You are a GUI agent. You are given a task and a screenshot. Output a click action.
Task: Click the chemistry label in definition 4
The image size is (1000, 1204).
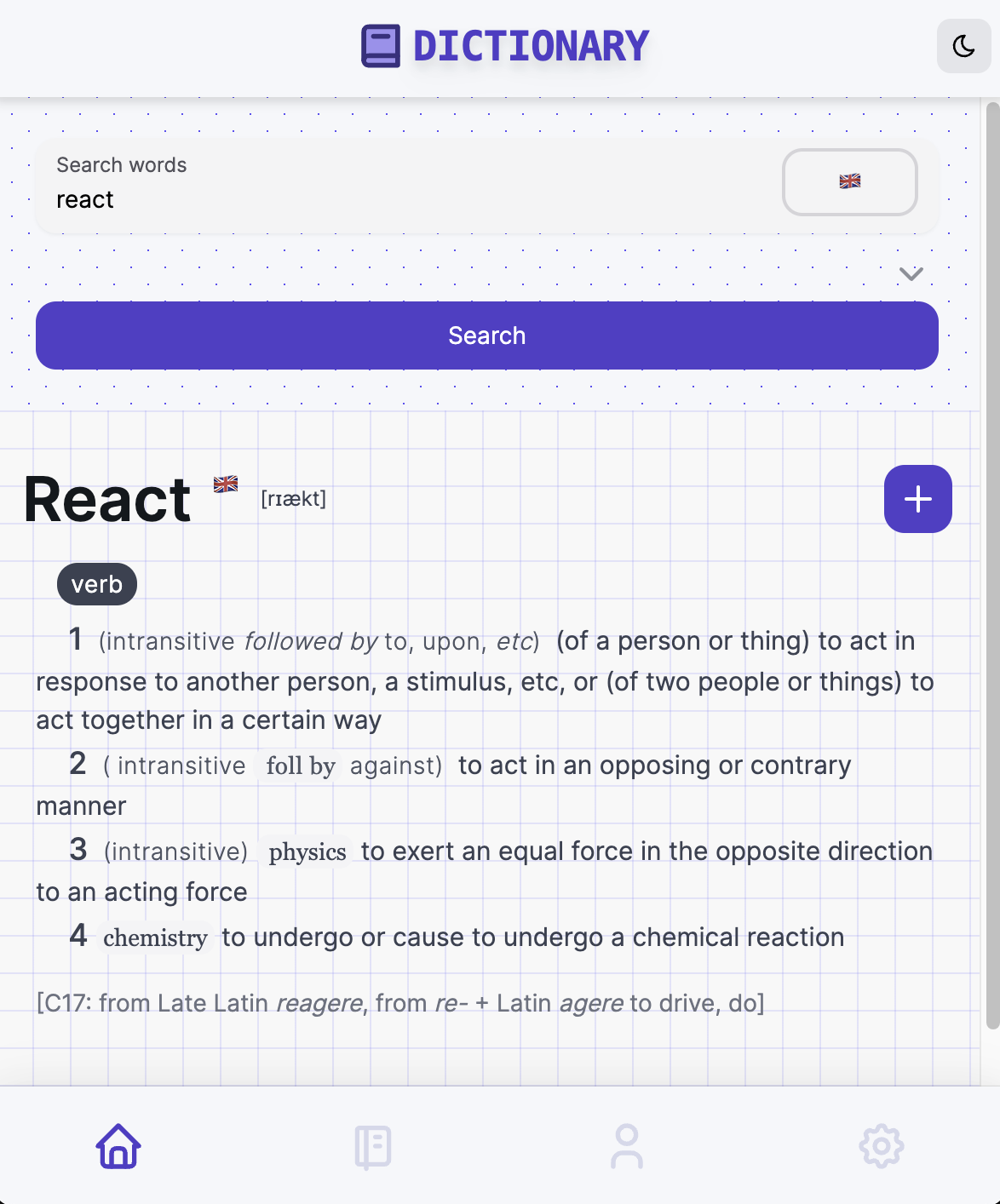(155, 938)
